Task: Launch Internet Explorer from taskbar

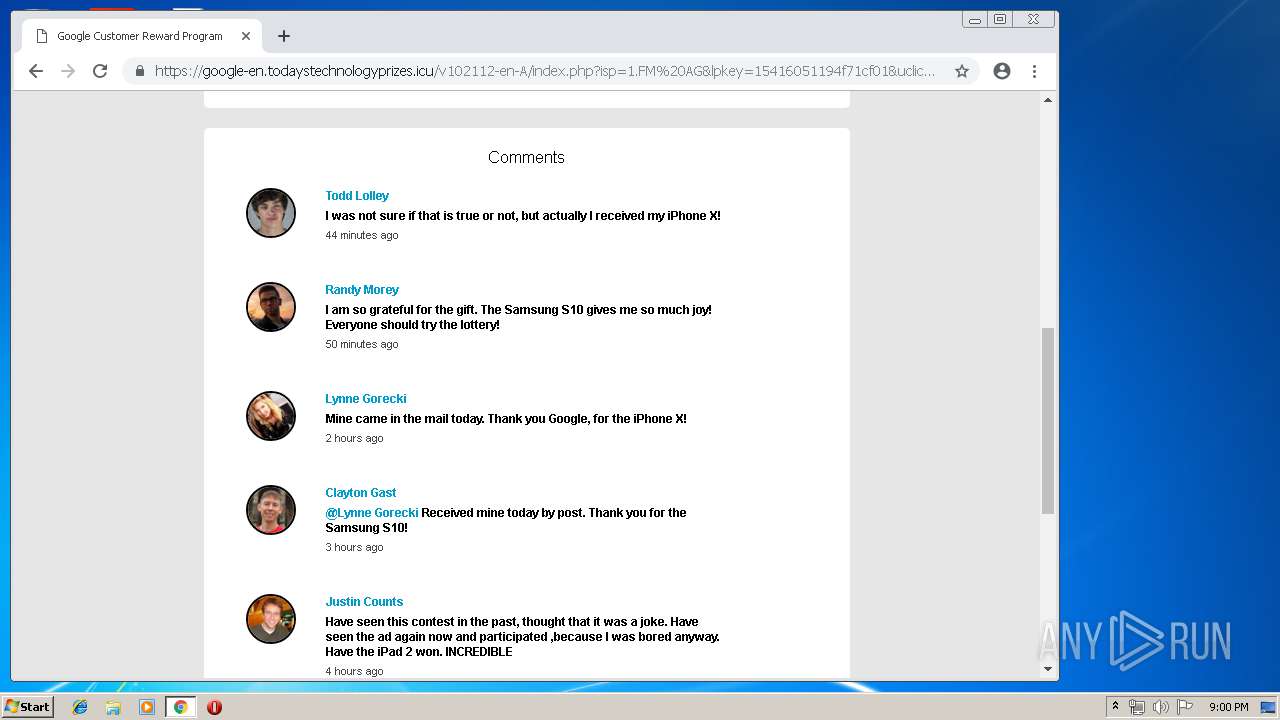Action: coord(80,707)
